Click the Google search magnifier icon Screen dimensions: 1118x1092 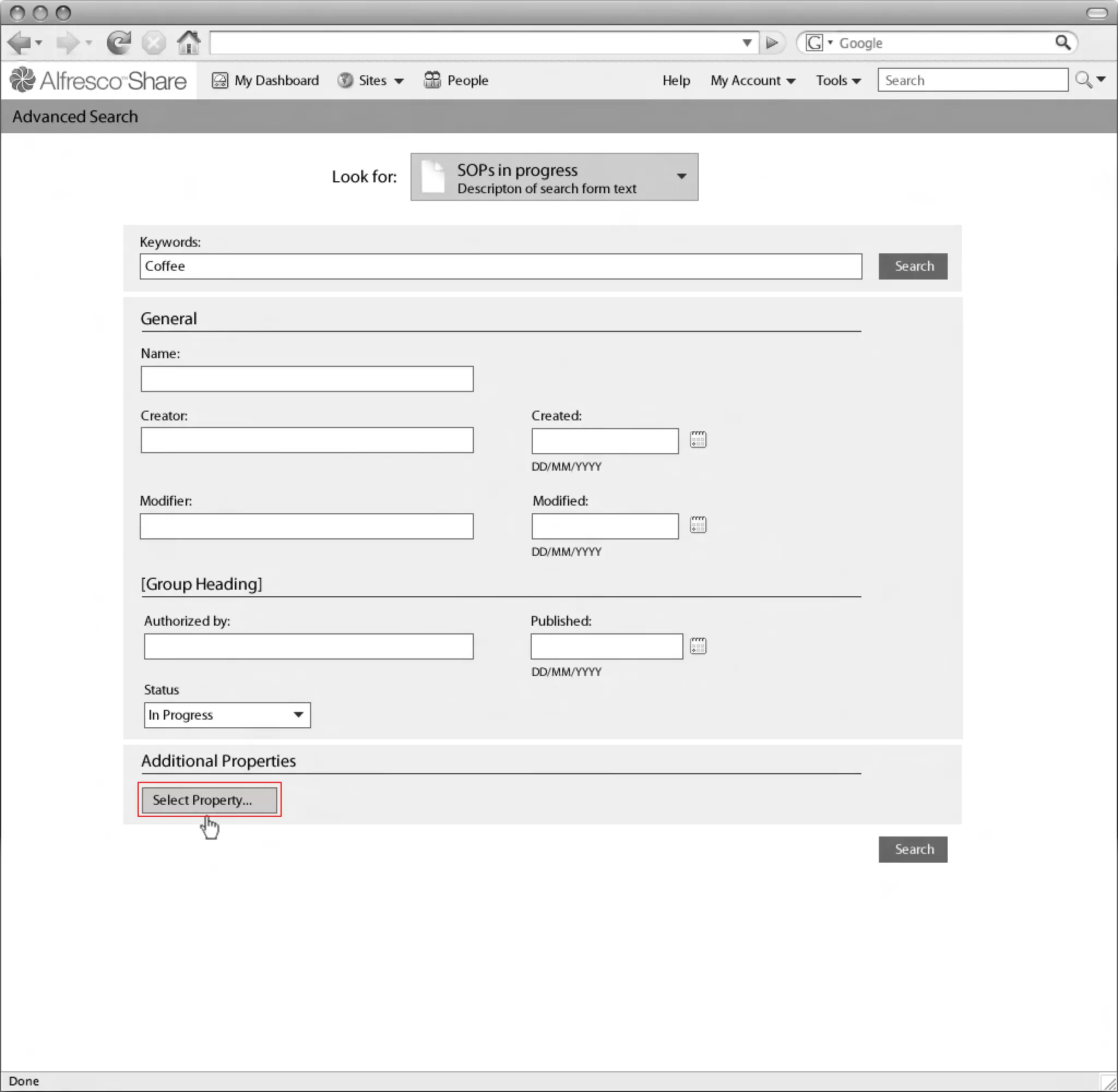tap(1062, 43)
